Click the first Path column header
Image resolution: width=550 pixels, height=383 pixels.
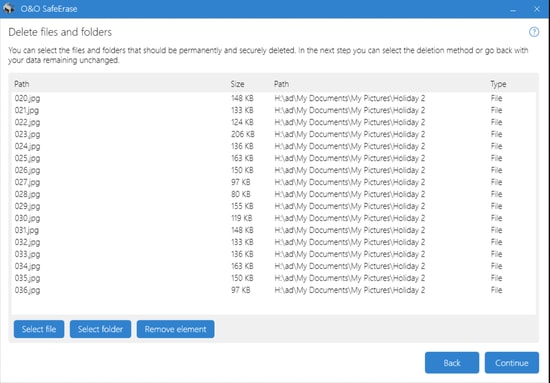point(22,84)
